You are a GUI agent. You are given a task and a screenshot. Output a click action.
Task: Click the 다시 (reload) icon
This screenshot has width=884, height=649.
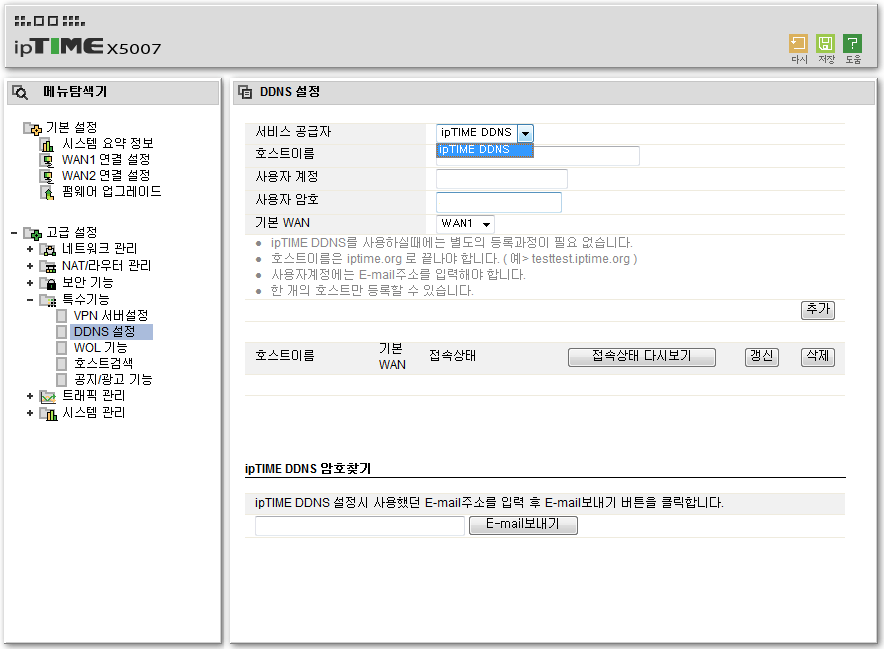pyautogui.click(x=798, y=44)
